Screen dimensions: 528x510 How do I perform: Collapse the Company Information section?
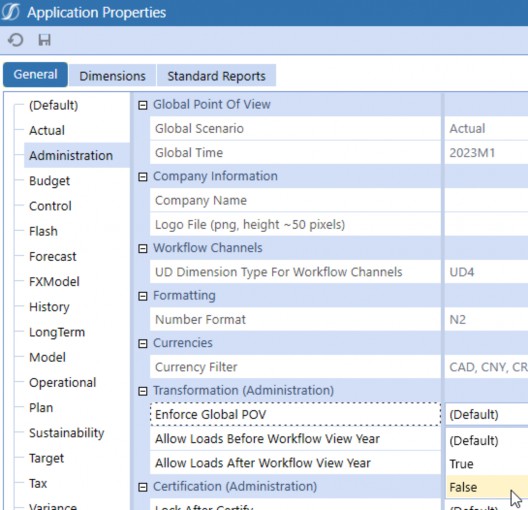click(x=143, y=177)
